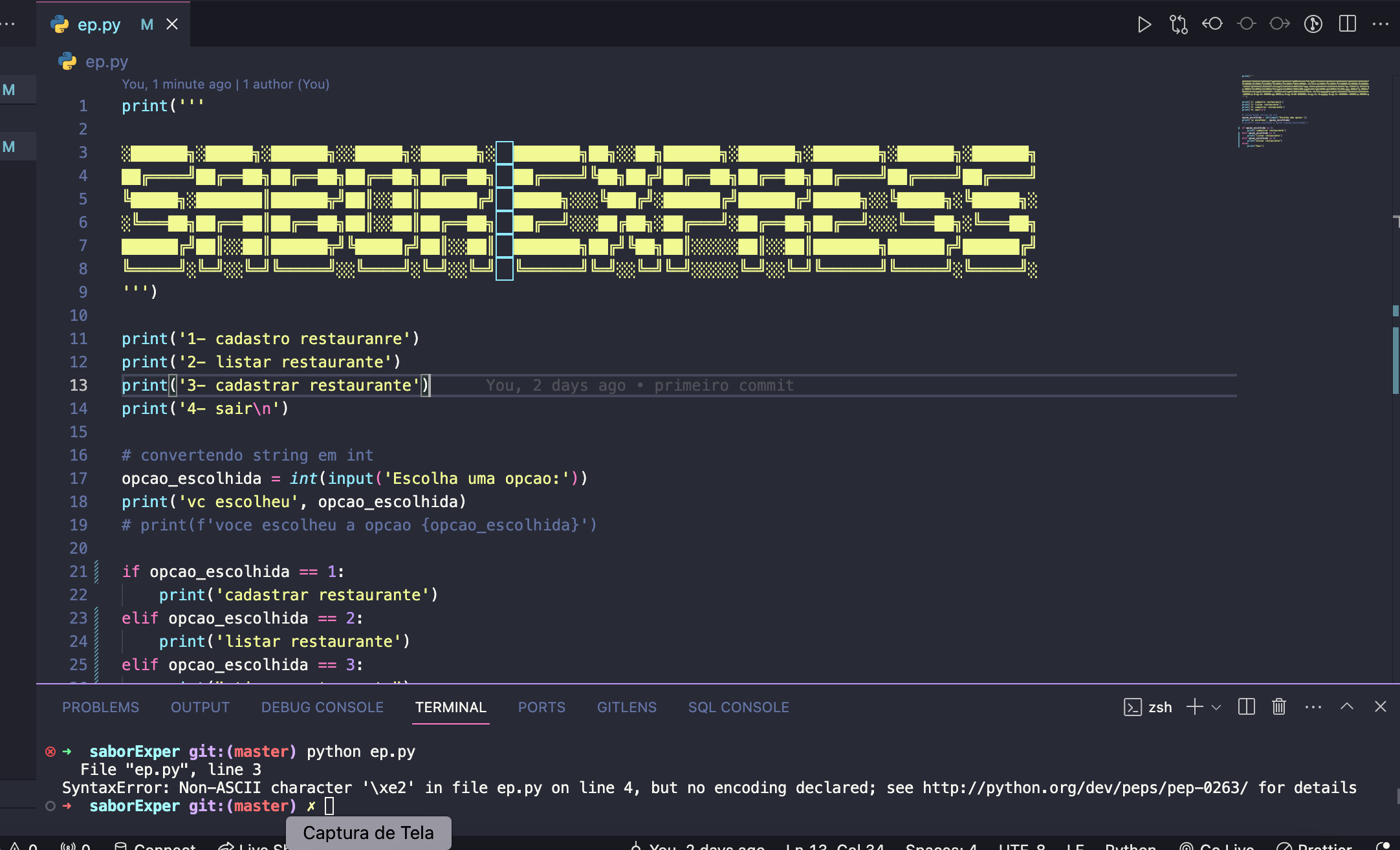Click the Python language mode status item
Viewport: 1400px width, 850px height.
point(1130,846)
